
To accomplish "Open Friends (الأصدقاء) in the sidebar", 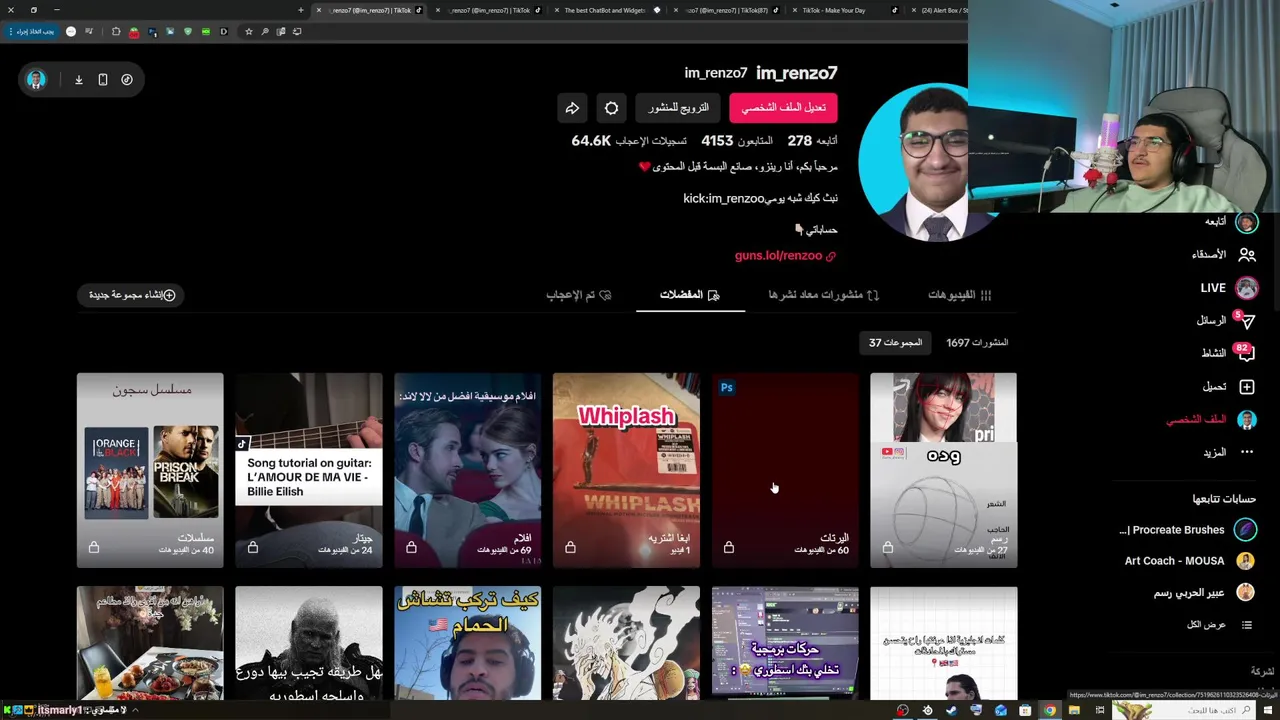I will pos(1222,255).
